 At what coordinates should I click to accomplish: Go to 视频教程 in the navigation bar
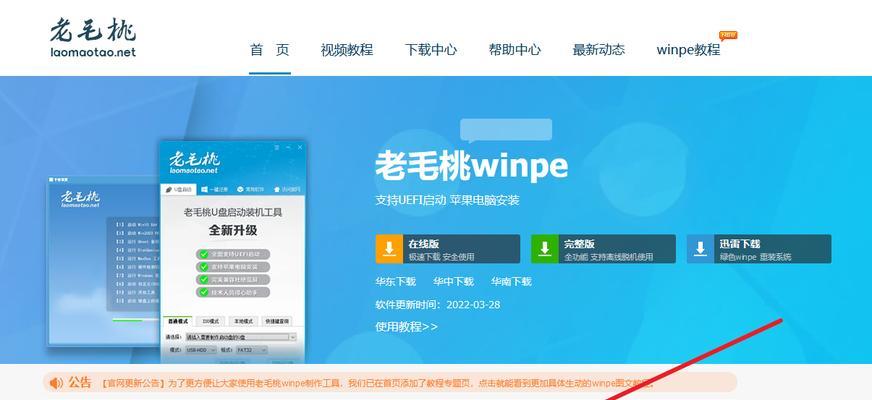346,50
